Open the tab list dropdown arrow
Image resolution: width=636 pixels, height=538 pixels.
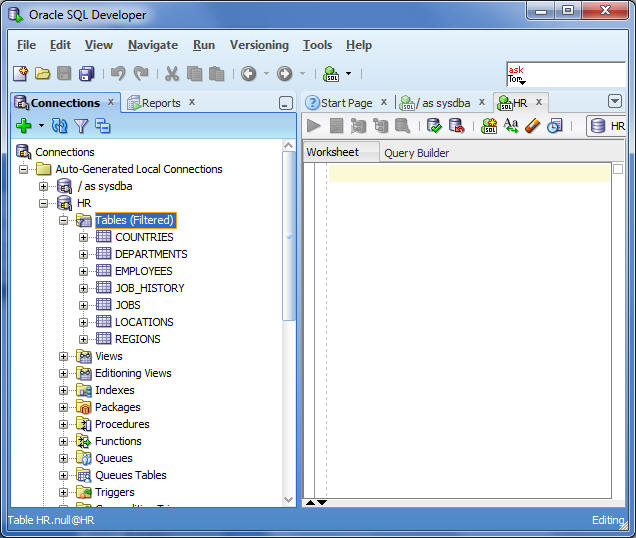[x=615, y=101]
